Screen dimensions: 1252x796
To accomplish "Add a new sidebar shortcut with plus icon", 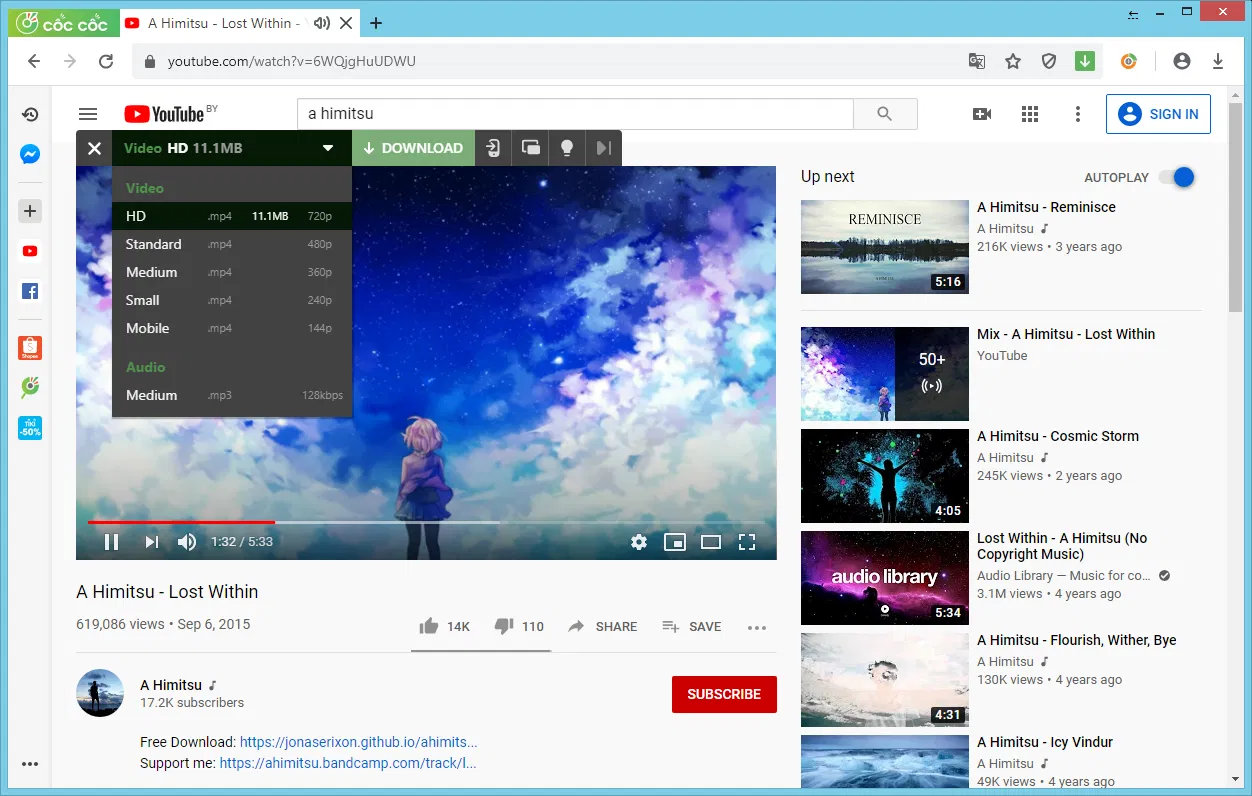I will [30, 211].
